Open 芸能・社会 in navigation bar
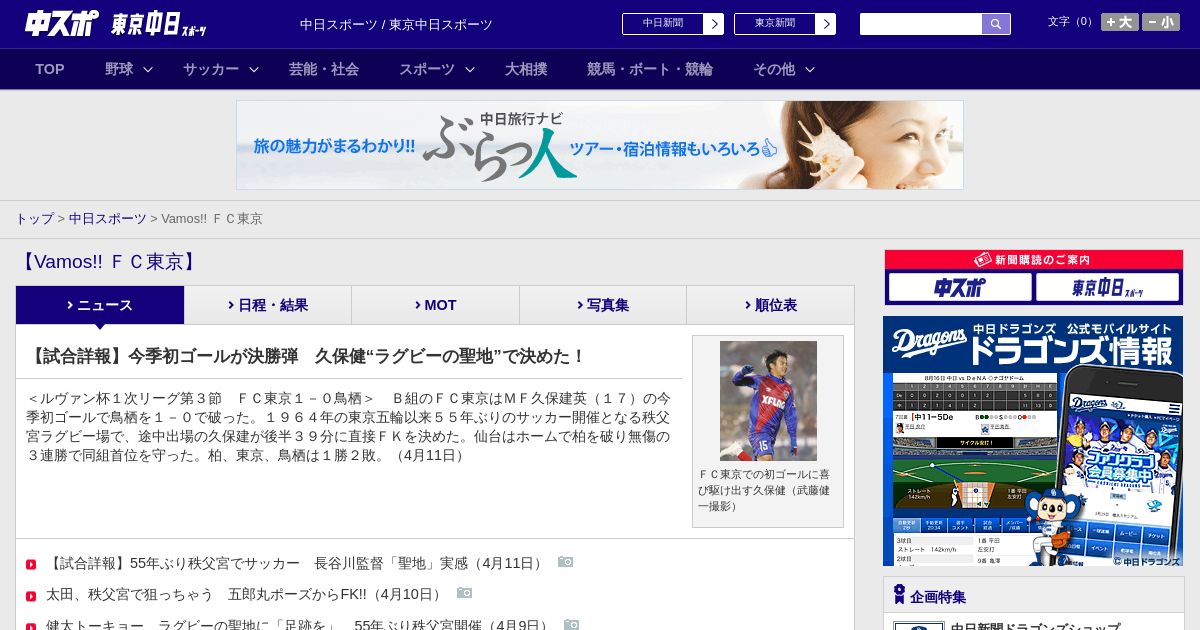Screen dimensions: 1200x630 point(324,69)
